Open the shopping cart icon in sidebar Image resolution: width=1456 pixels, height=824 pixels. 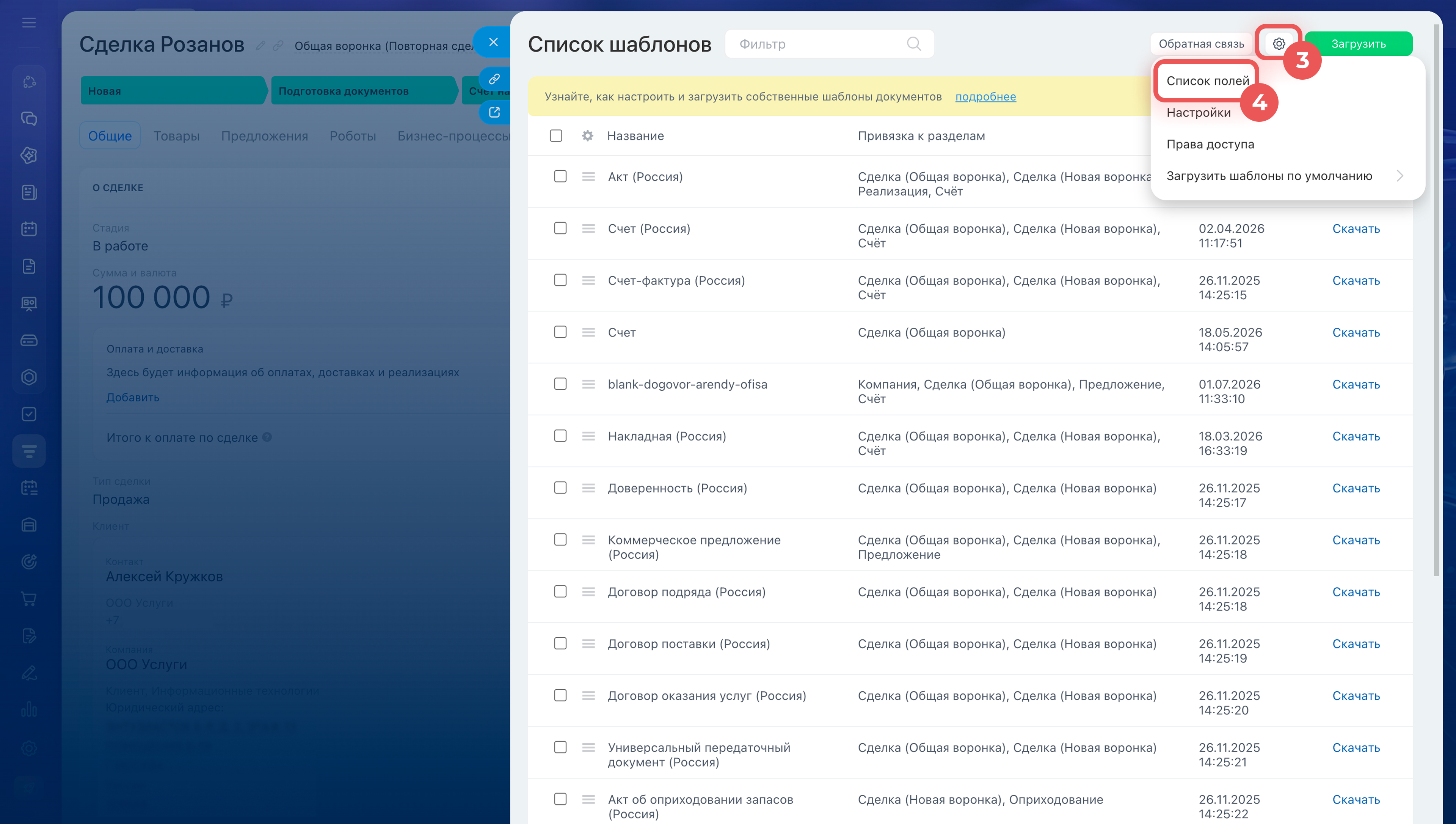(29, 599)
